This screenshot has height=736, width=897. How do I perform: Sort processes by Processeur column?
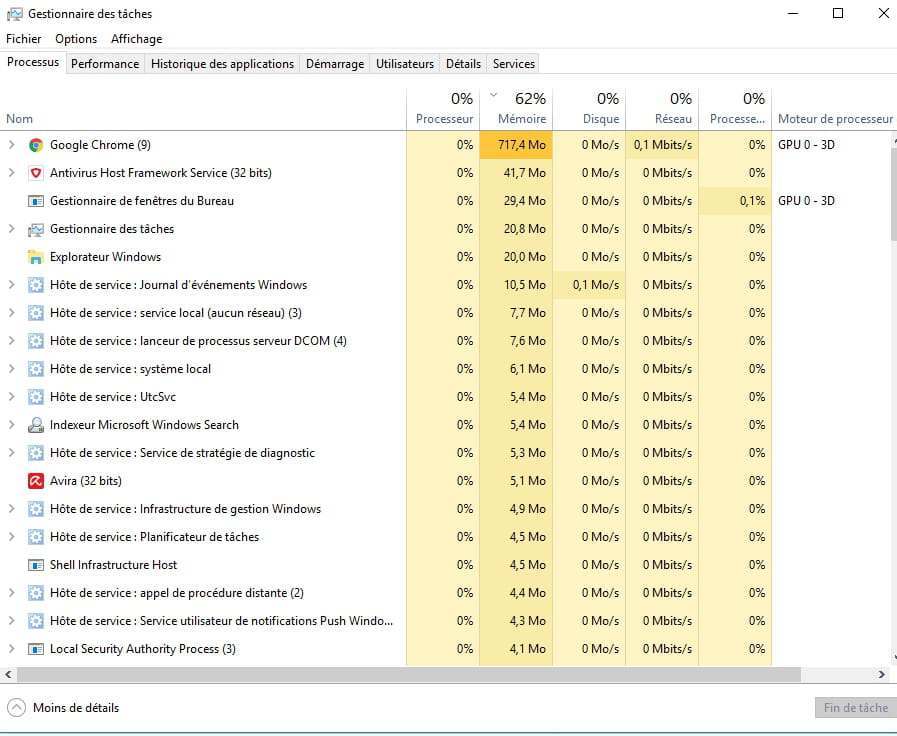click(x=443, y=110)
